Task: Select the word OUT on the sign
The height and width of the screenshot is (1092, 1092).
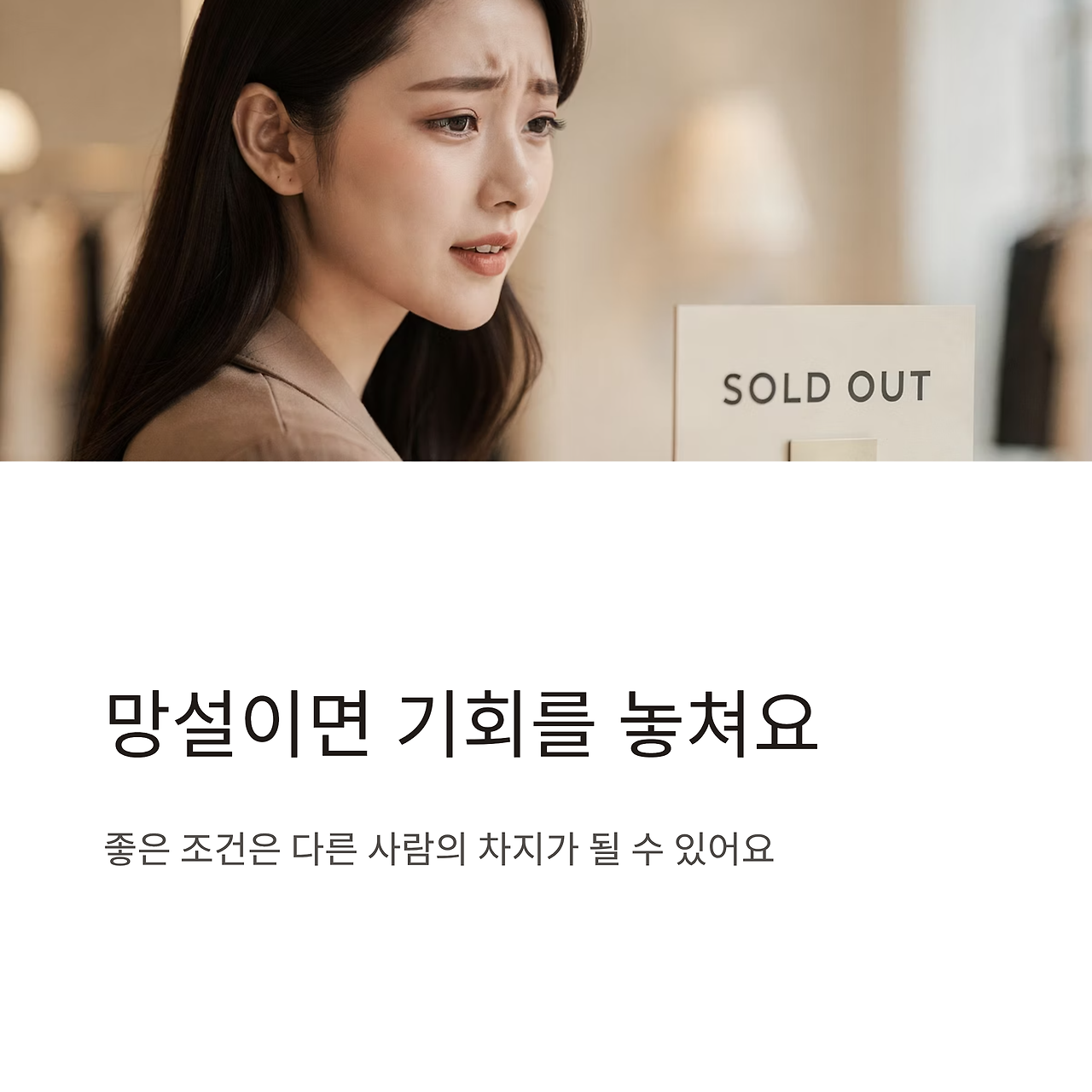Action: tap(888, 386)
